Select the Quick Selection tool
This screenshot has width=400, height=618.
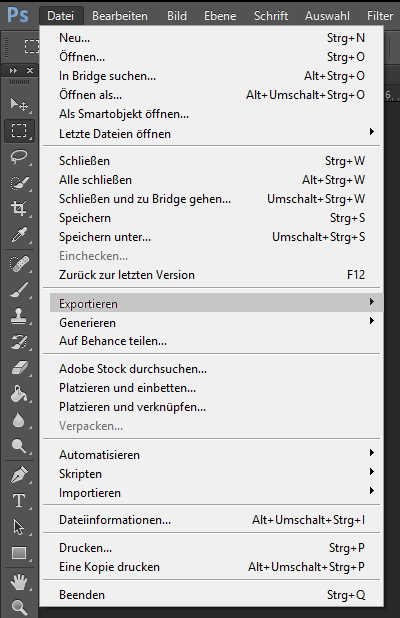(19, 183)
